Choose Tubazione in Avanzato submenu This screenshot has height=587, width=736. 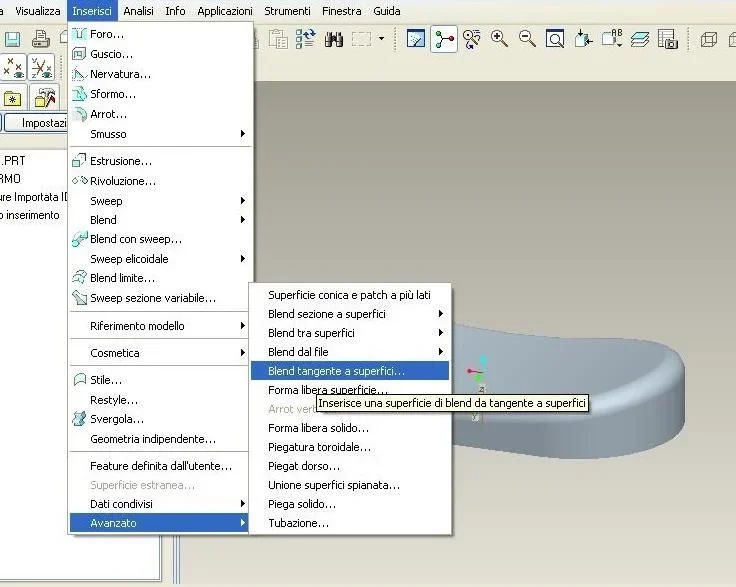[x=350, y=523]
